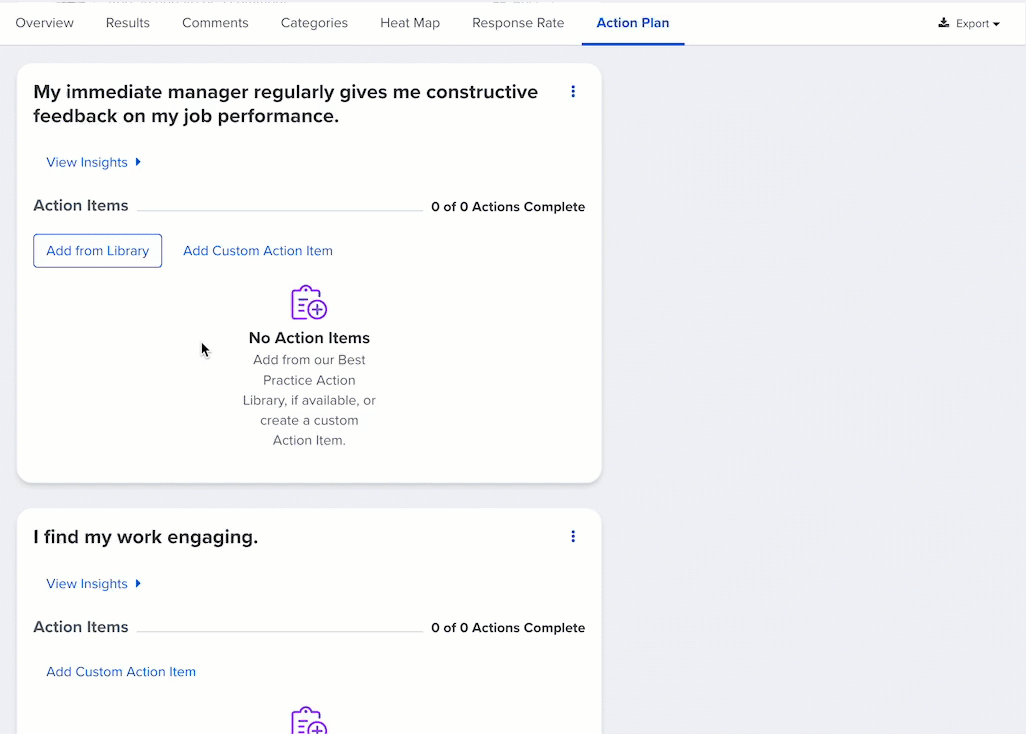
Task: Switch to the Overview tab
Action: (44, 23)
